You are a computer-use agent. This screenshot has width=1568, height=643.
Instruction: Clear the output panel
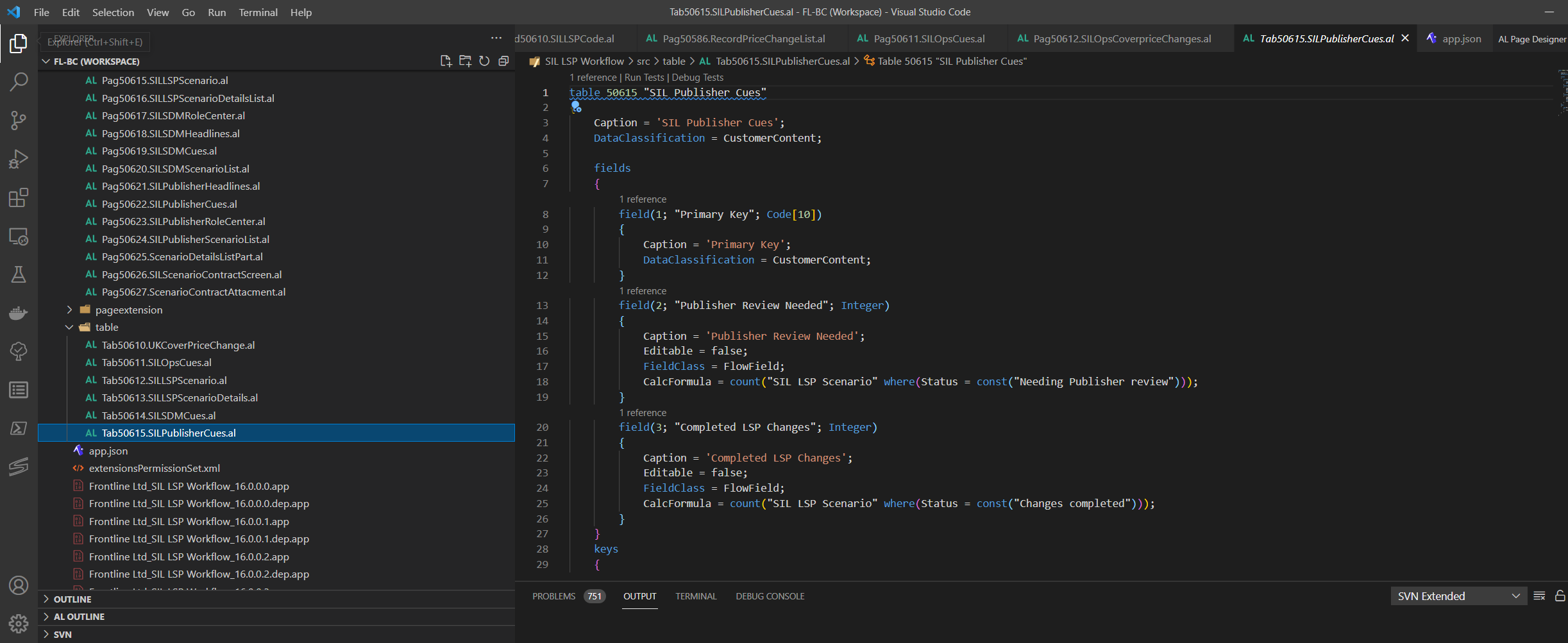coord(1539,596)
